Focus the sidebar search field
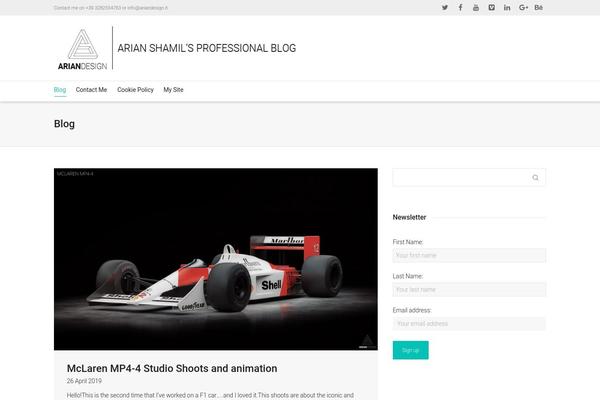This screenshot has width=600, height=400. click(x=469, y=177)
